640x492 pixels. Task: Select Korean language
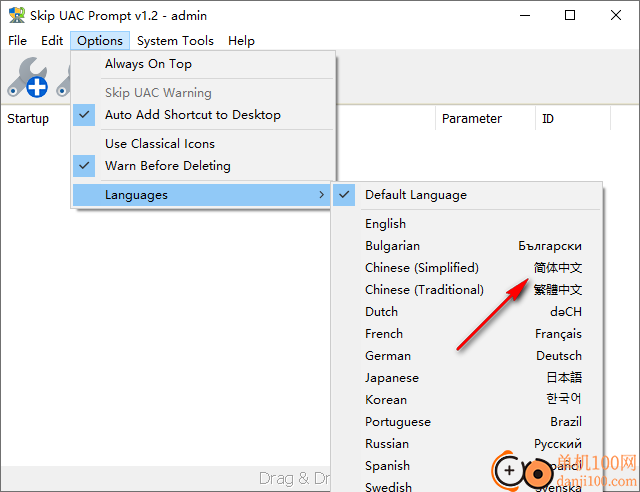coord(467,400)
